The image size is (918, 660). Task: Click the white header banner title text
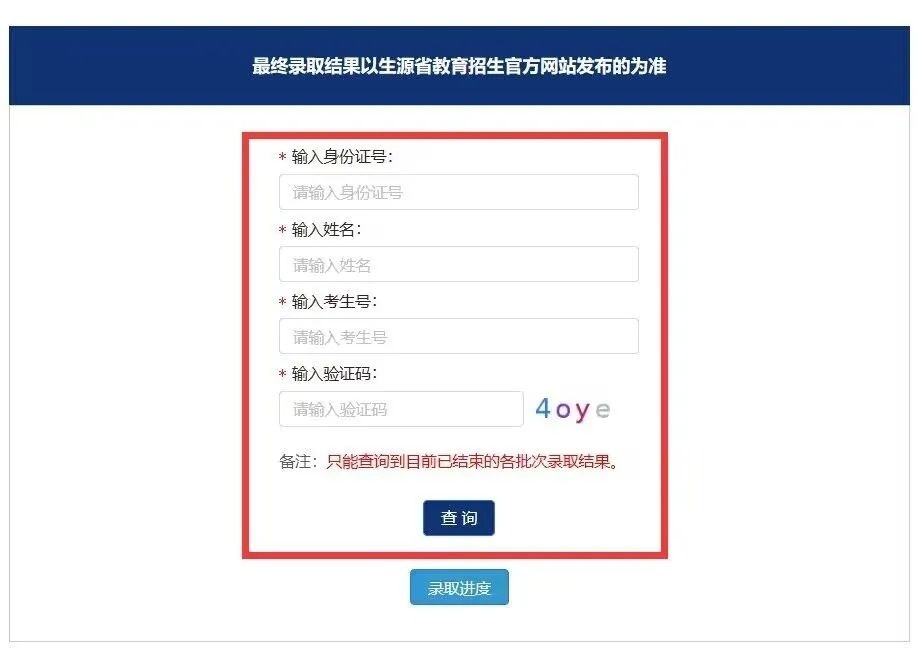click(x=459, y=66)
